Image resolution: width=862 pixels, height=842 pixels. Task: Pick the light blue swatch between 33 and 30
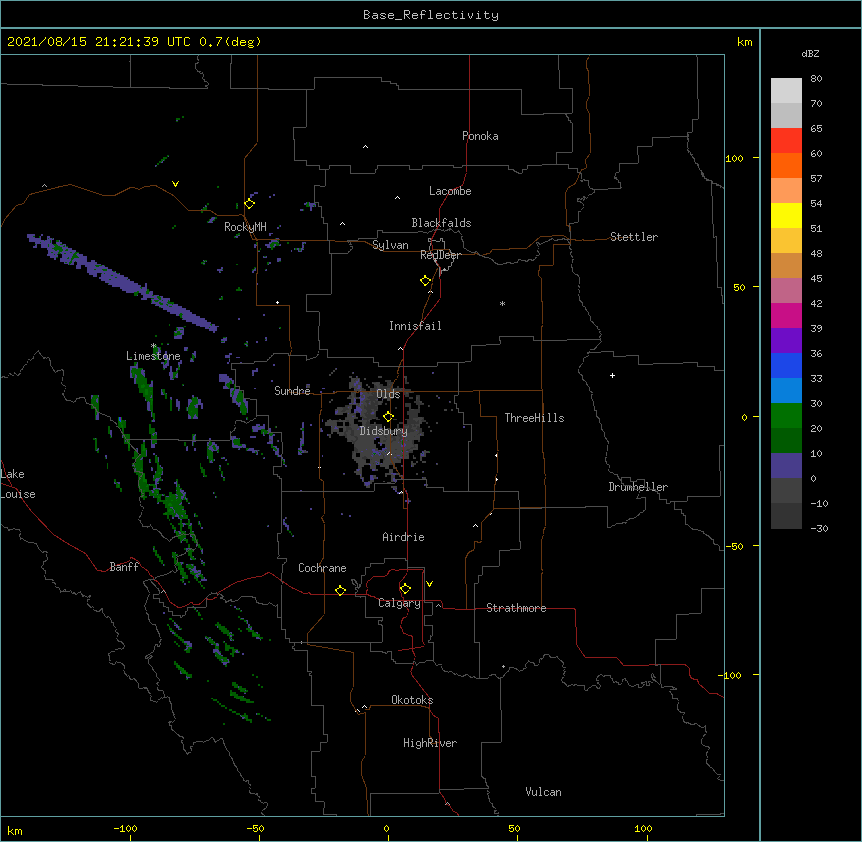[786, 390]
